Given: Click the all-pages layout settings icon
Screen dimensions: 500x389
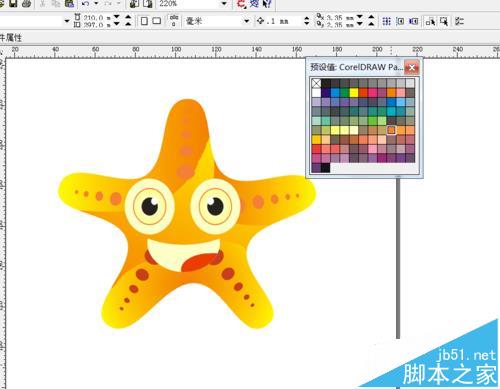Looking at the screenshot, I should (x=174, y=21).
